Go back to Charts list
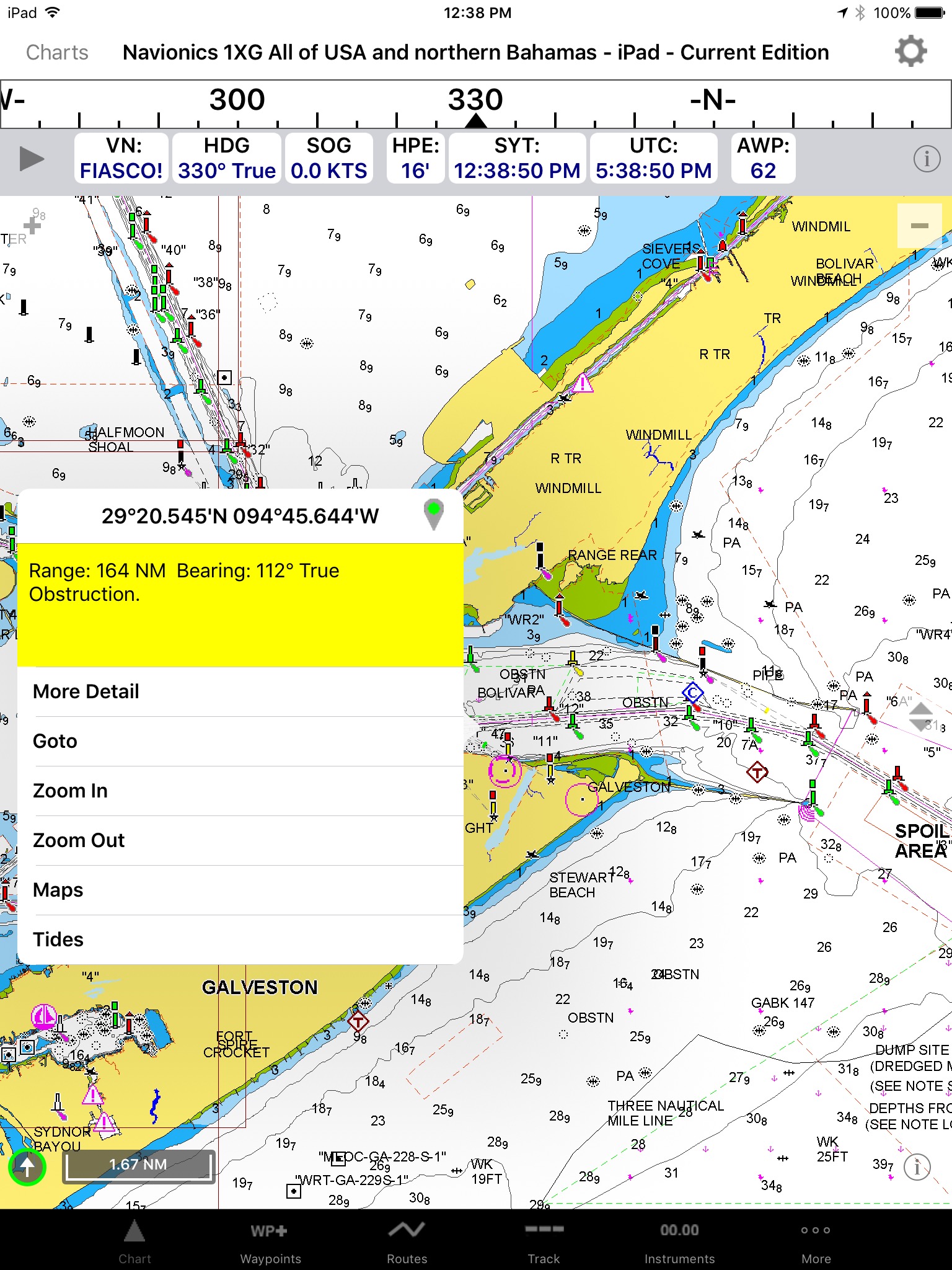Image resolution: width=952 pixels, height=1270 pixels. coord(57,52)
